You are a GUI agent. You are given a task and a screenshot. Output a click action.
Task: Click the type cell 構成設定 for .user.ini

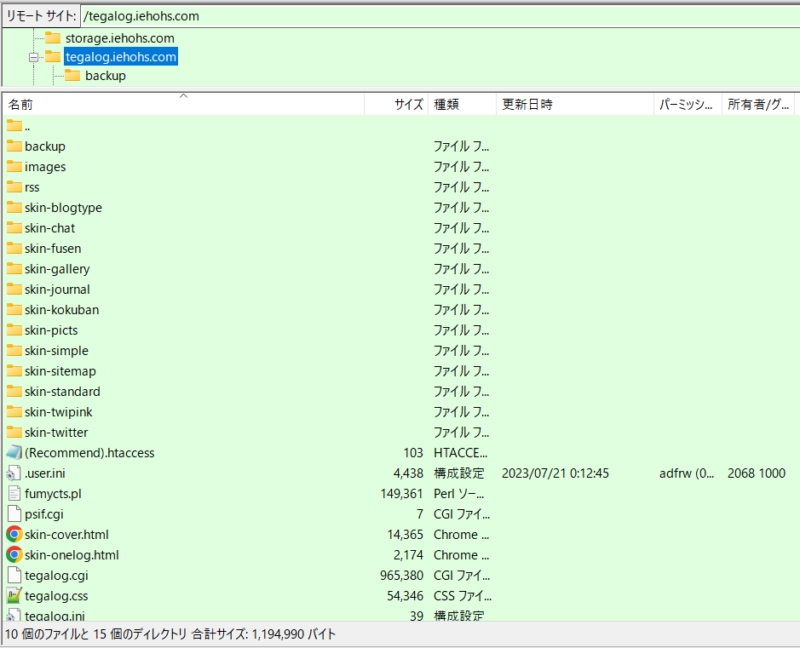459,473
